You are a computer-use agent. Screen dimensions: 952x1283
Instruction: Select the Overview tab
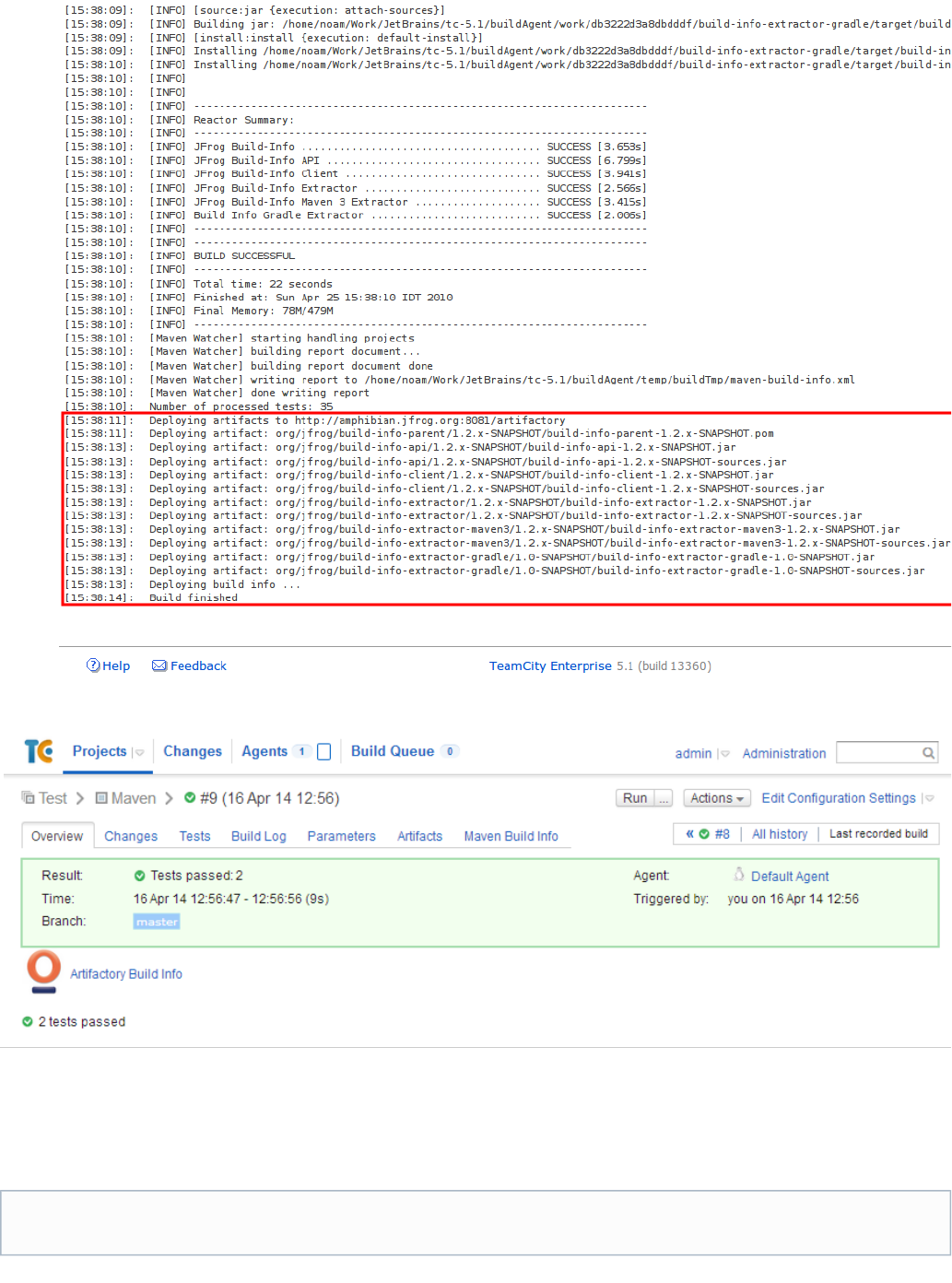[57, 835]
